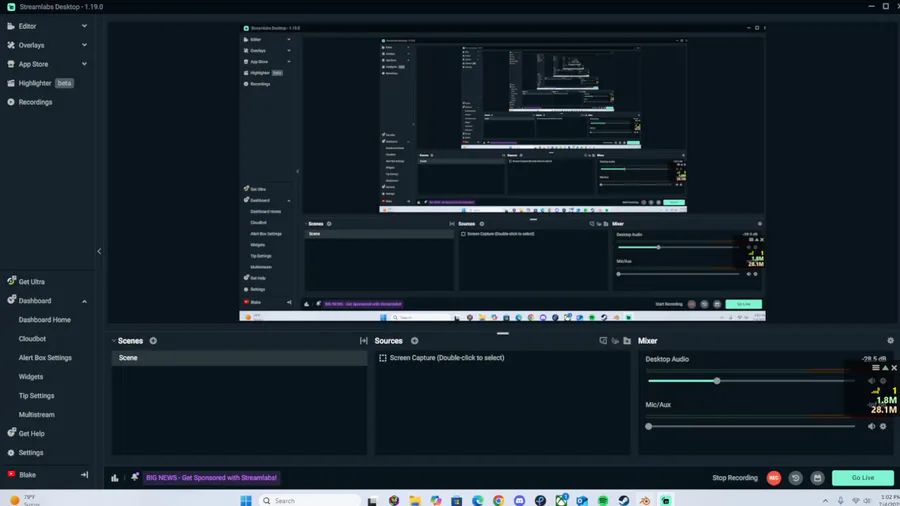Open Google Chrome from the taskbar
The width and height of the screenshot is (900, 506).
click(x=498, y=500)
